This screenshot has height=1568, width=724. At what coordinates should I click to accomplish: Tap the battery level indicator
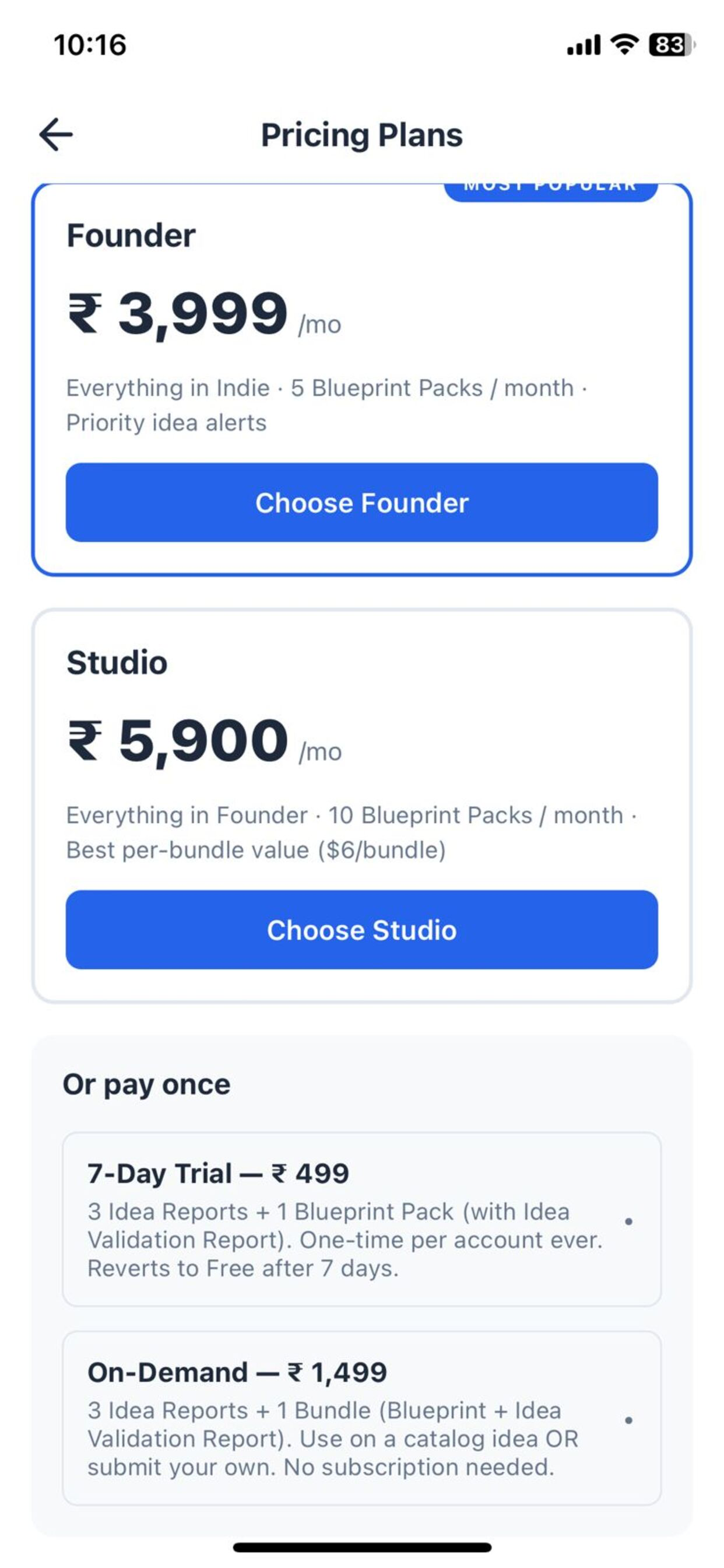[x=672, y=44]
